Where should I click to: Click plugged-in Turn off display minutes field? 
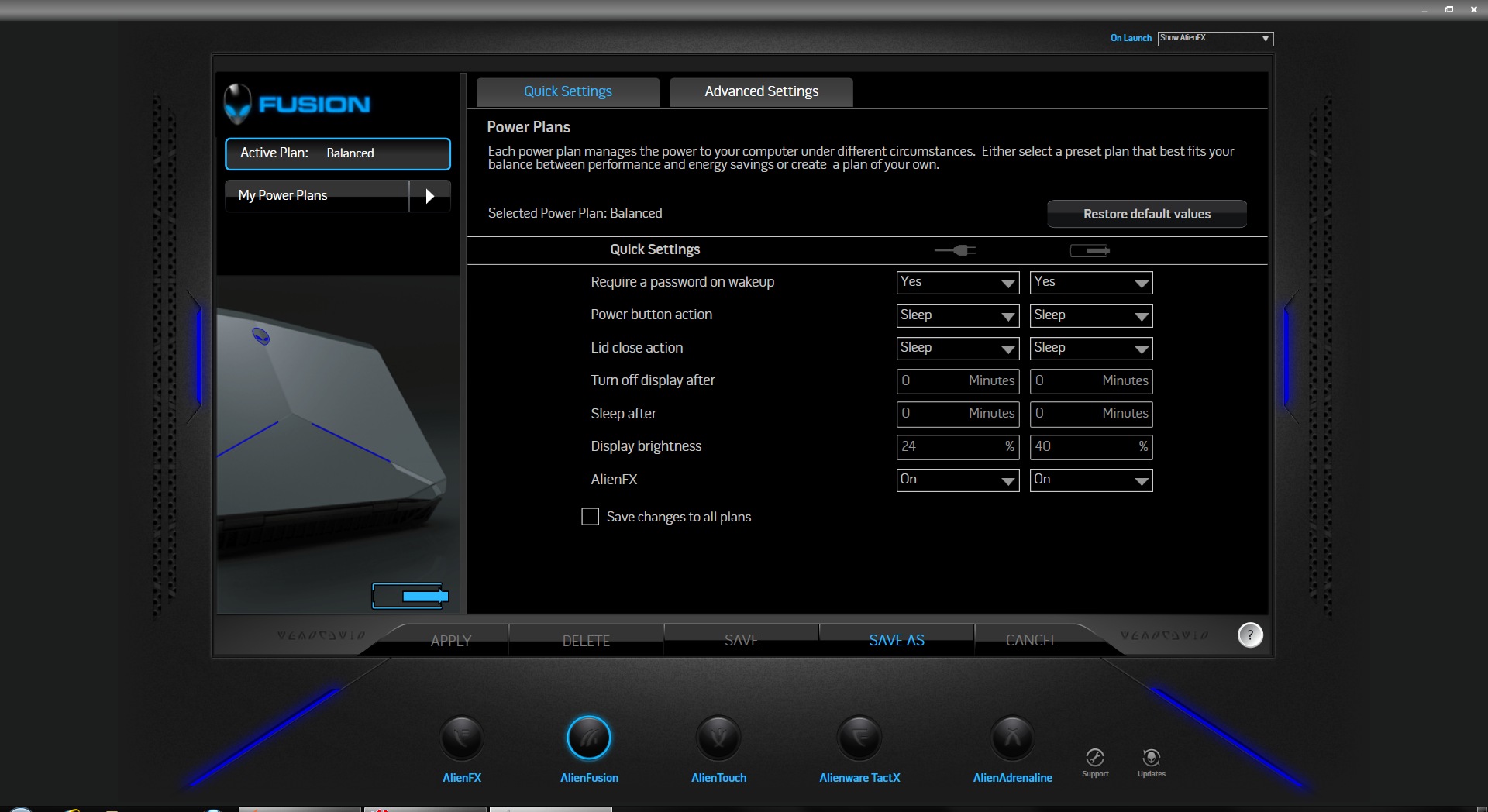pos(957,381)
